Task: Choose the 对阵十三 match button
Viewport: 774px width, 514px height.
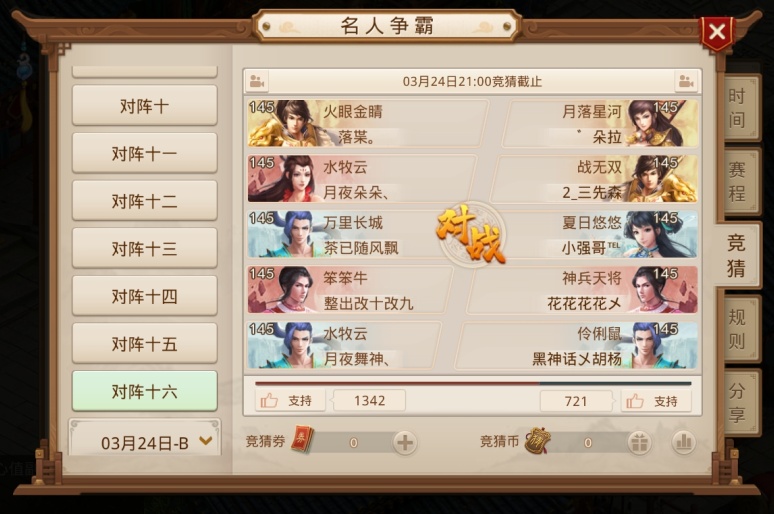Action: tap(145, 248)
